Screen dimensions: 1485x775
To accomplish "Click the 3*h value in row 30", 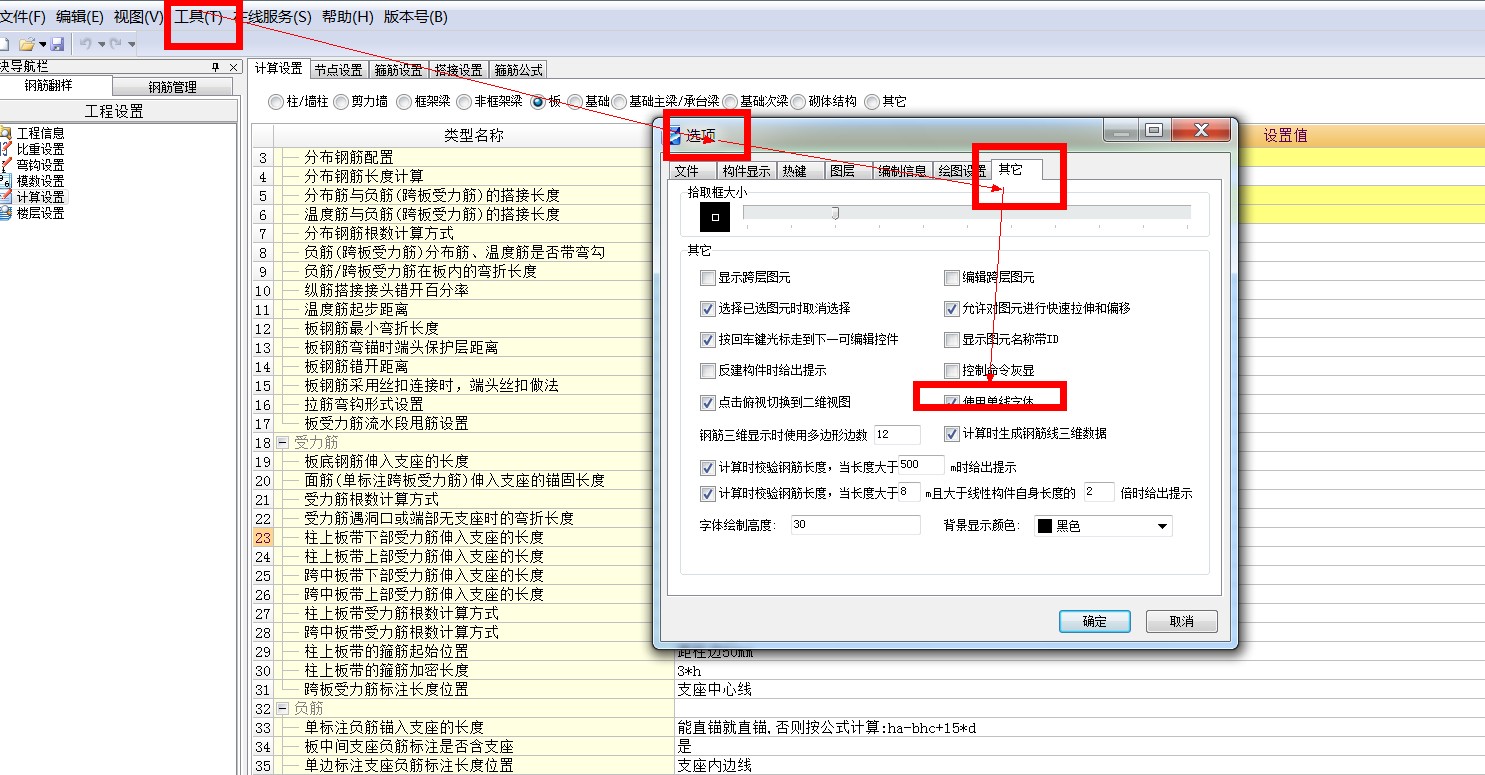I will (x=687, y=670).
